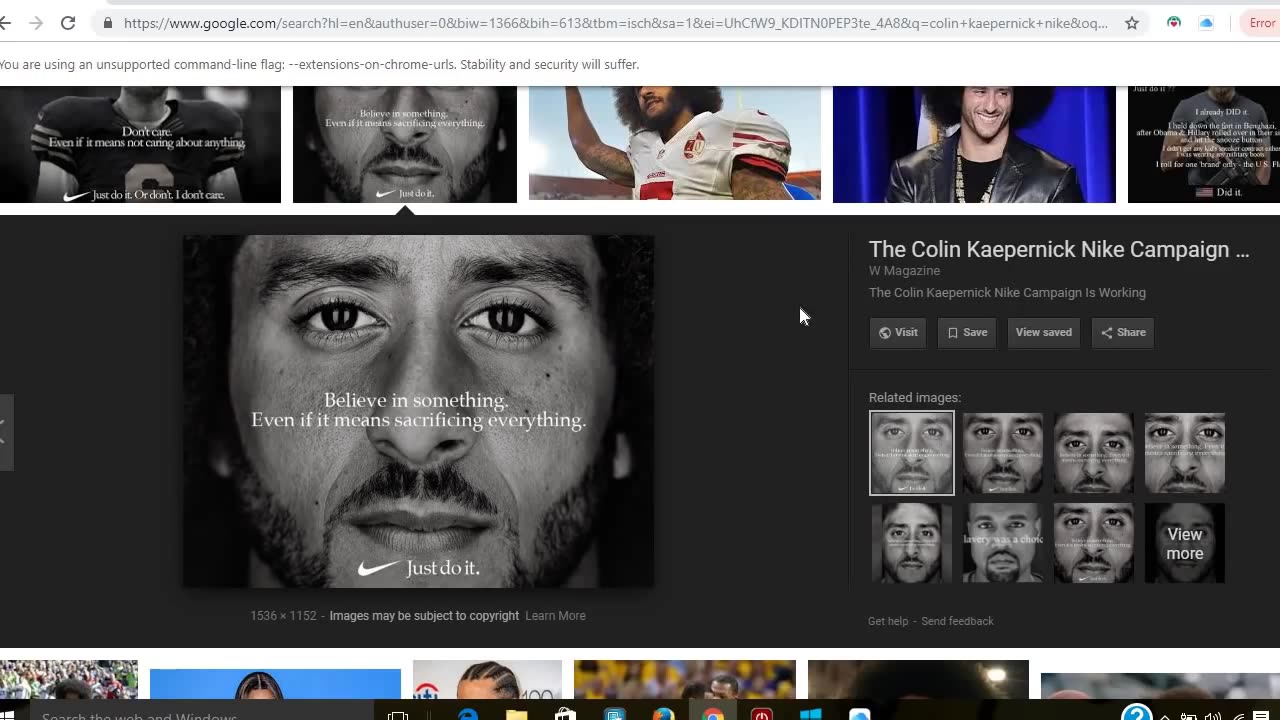Click the Error indicator in Chrome toolbar

point(1262,23)
